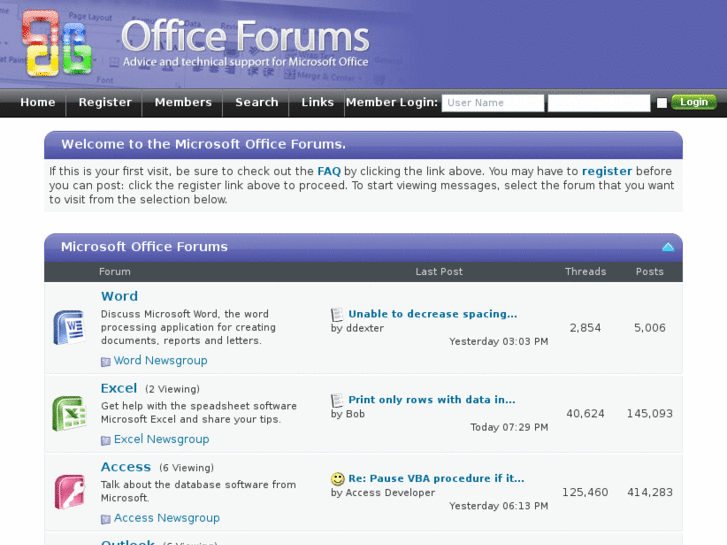Open the Access forum title link
727x545 pixels.
tap(126, 467)
